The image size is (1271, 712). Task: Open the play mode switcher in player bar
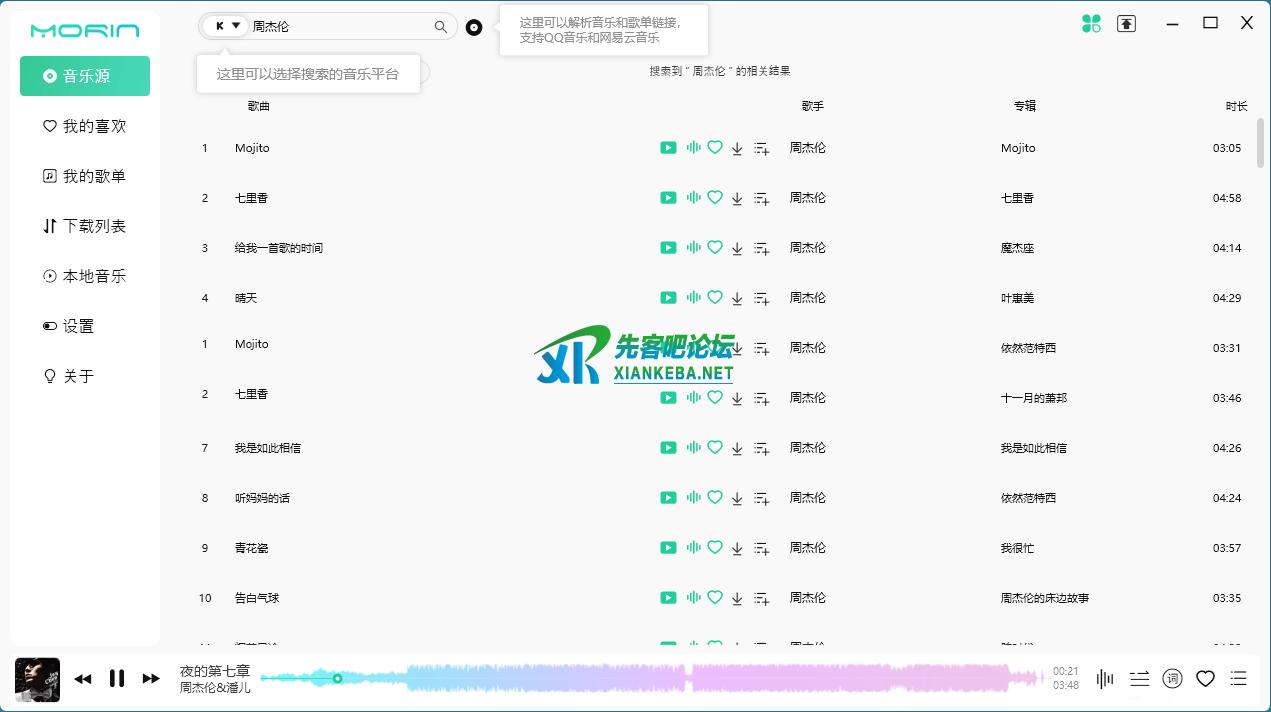[x=1139, y=679]
